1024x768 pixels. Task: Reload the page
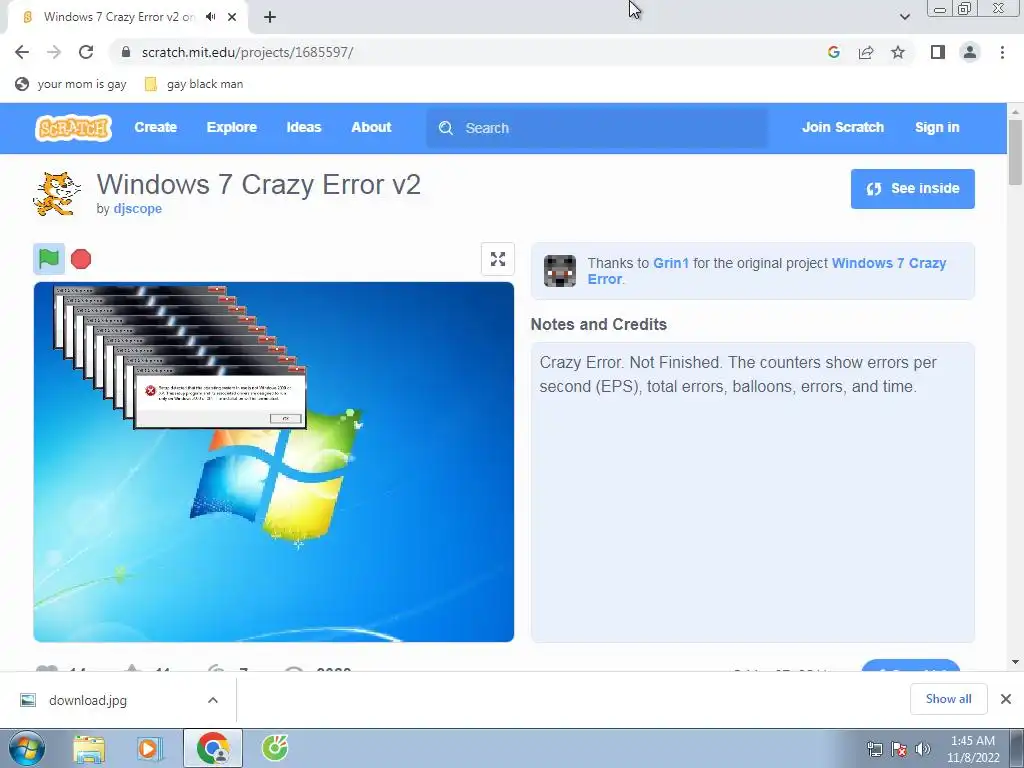[x=86, y=52]
